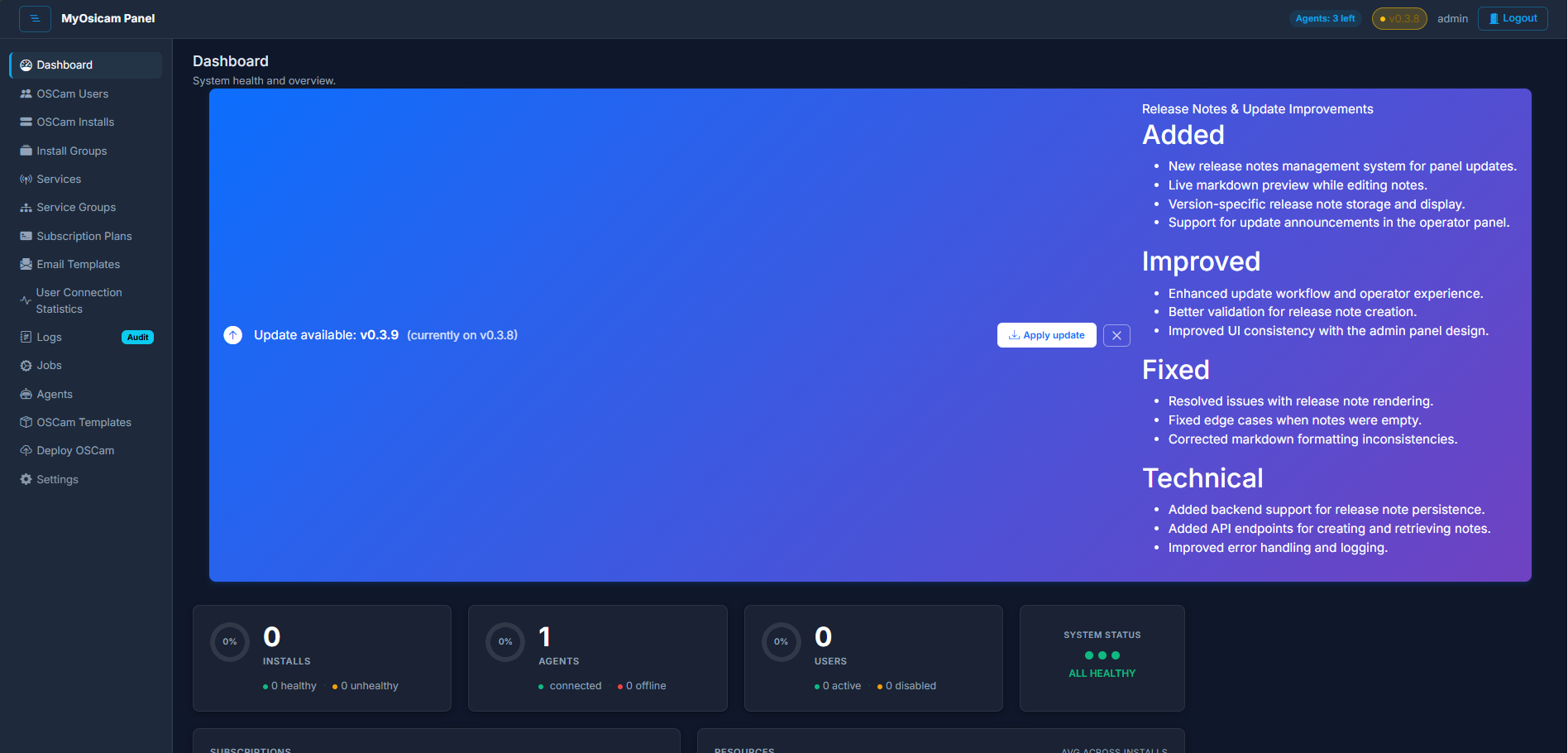Toggle the sidebar hamburger menu button
The width and height of the screenshot is (1568, 753).
point(35,18)
